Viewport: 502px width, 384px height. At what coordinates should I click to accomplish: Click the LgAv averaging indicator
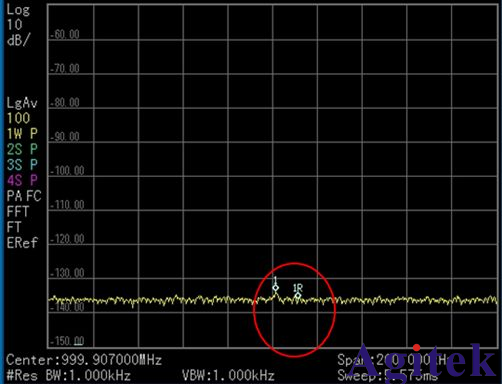(22, 103)
